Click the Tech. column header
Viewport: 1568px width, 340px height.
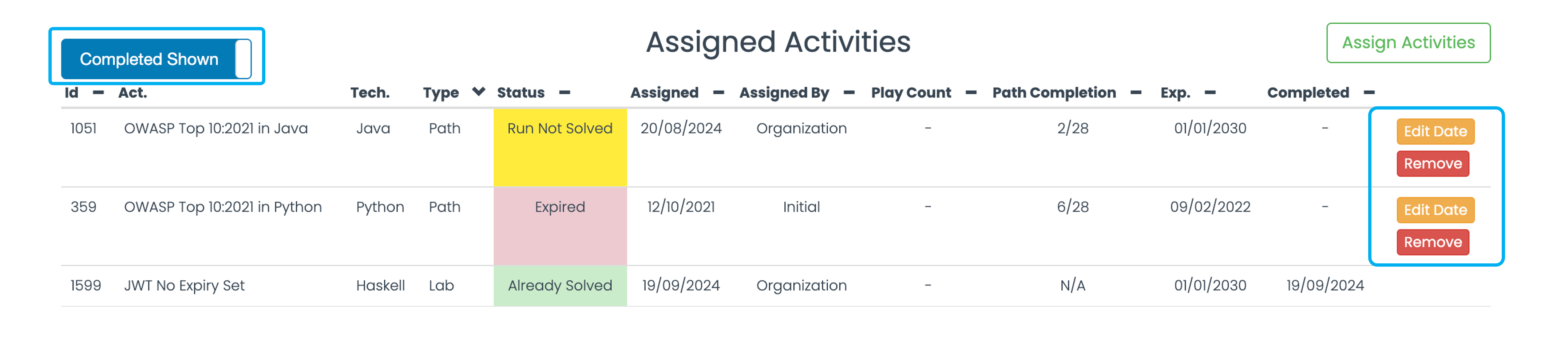pos(369,93)
